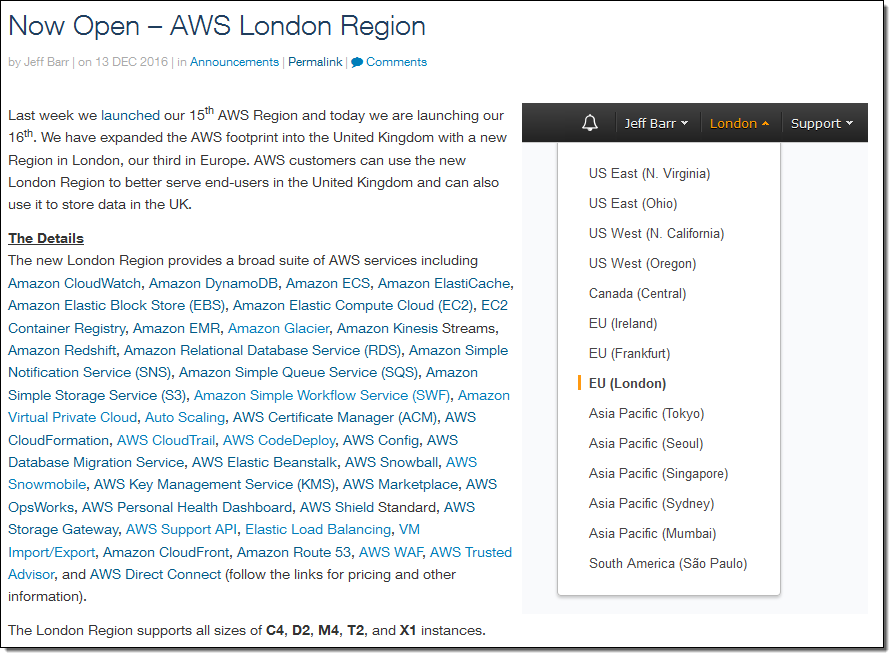Open the AWS WAF link
894x658 pixels.
tap(391, 553)
